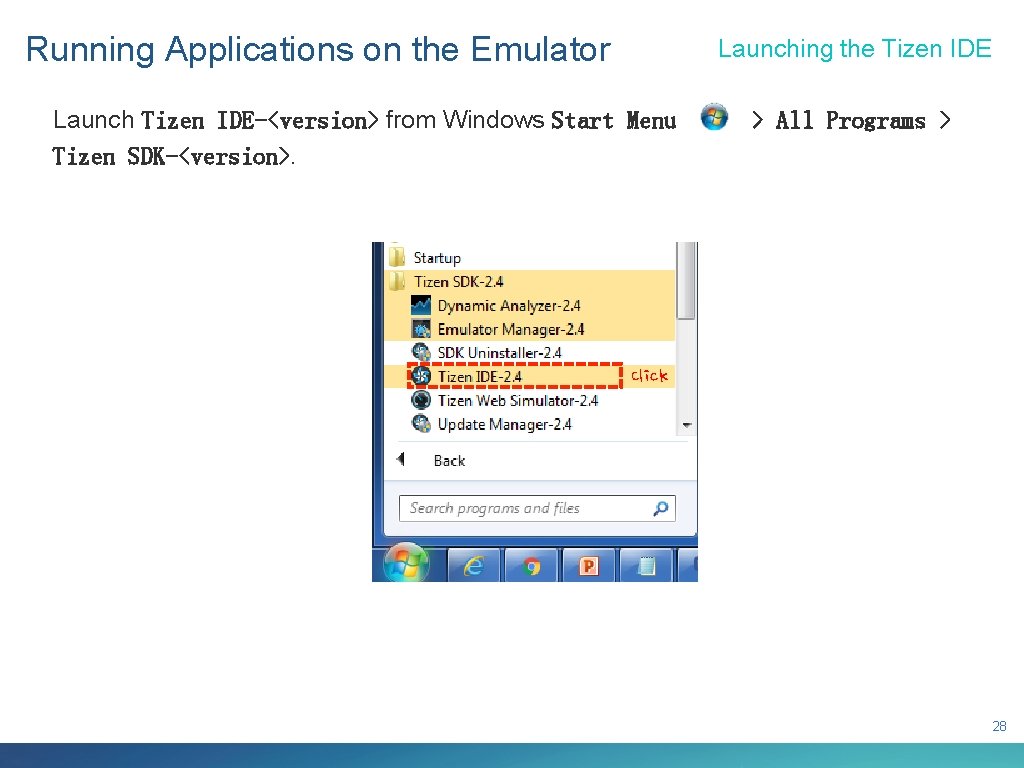Screen dimensions: 1024x768
Task: Click the magnifier search icon
Action: click(x=660, y=508)
